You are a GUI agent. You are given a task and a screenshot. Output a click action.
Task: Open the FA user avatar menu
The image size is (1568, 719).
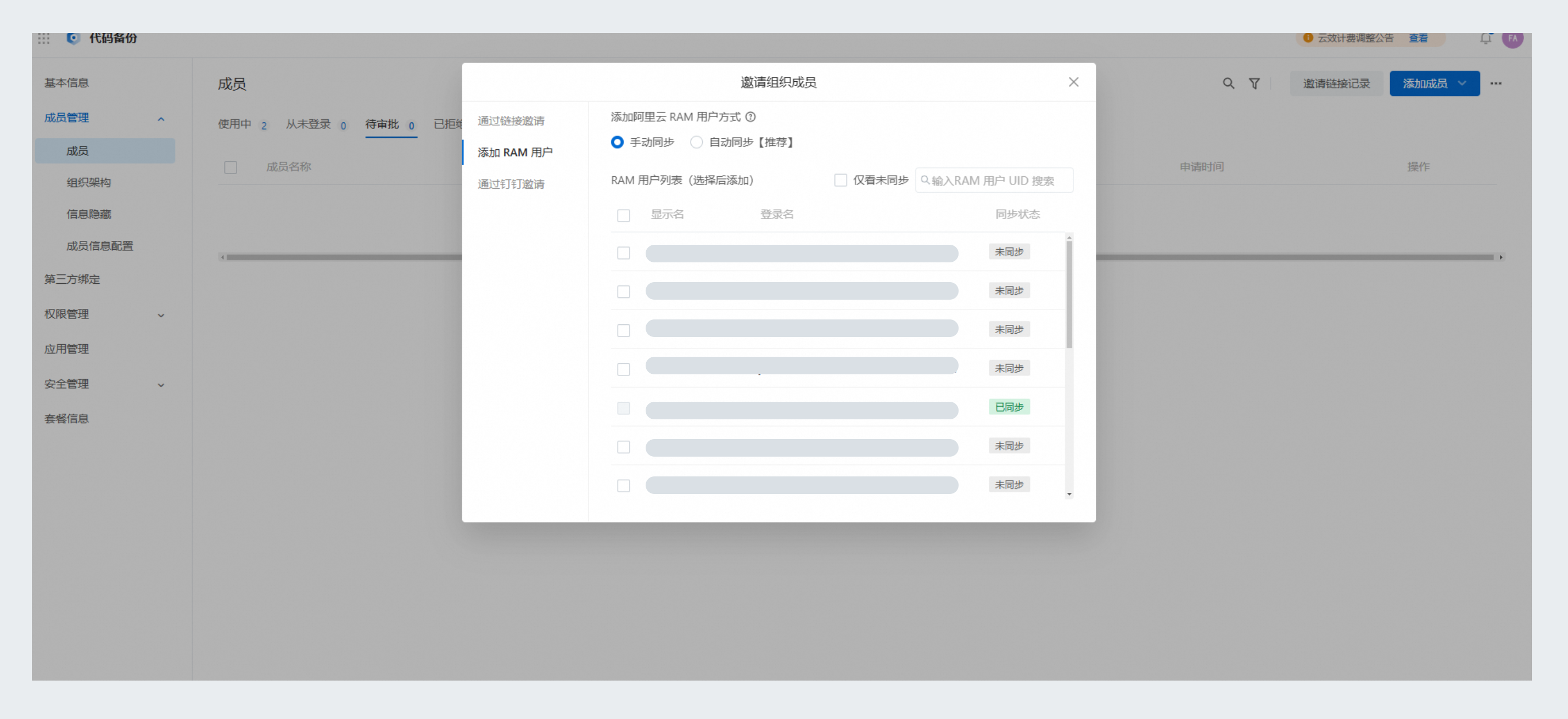[1512, 39]
